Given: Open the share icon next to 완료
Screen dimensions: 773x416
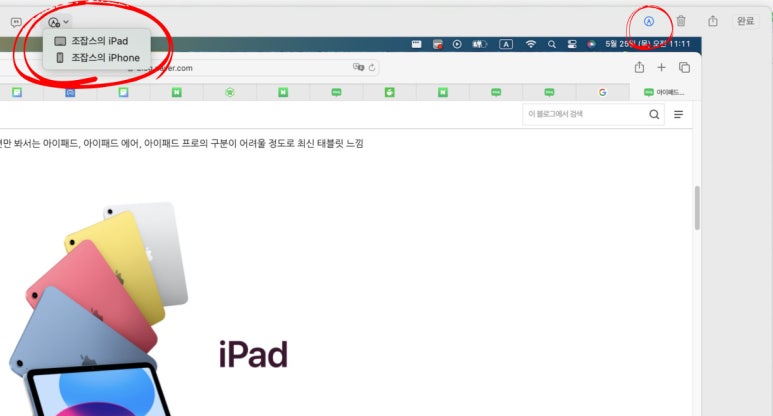Looking at the screenshot, I should tap(713, 21).
